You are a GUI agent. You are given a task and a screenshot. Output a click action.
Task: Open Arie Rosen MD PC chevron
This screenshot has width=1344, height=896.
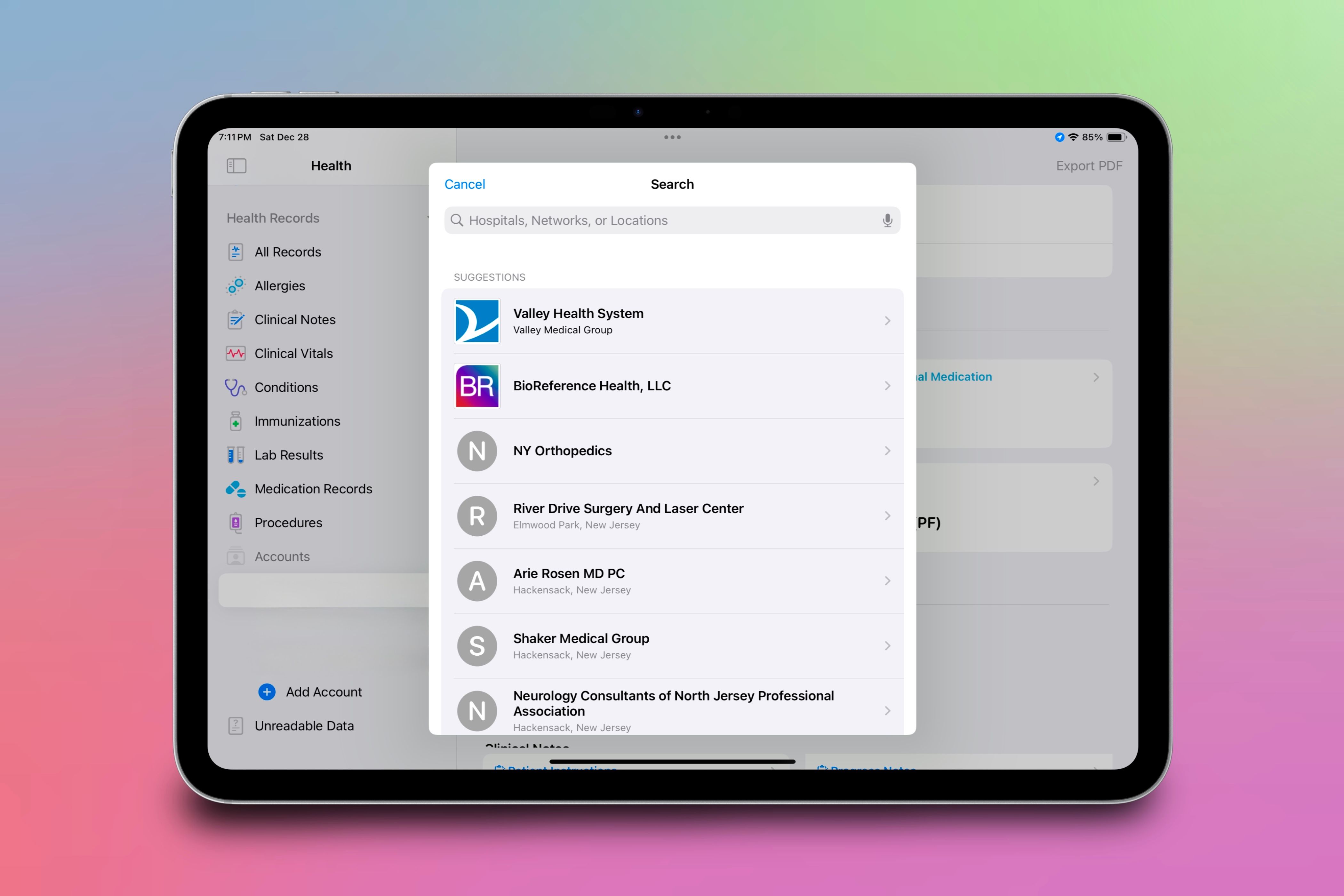pyautogui.click(x=887, y=580)
